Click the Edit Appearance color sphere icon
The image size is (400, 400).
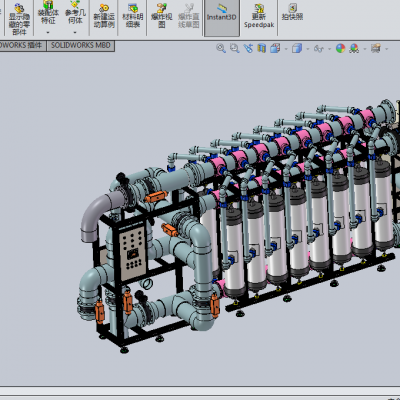click(340, 48)
